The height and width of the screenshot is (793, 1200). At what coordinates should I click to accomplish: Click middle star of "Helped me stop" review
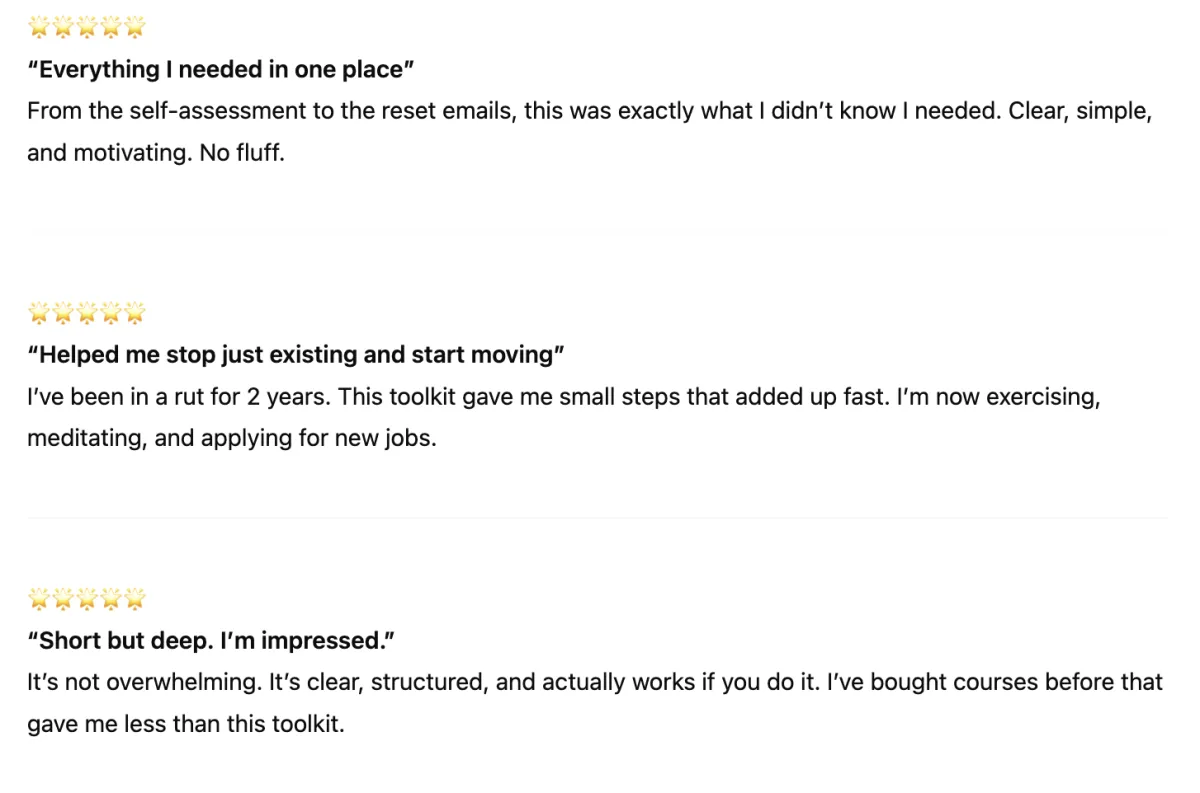88,313
